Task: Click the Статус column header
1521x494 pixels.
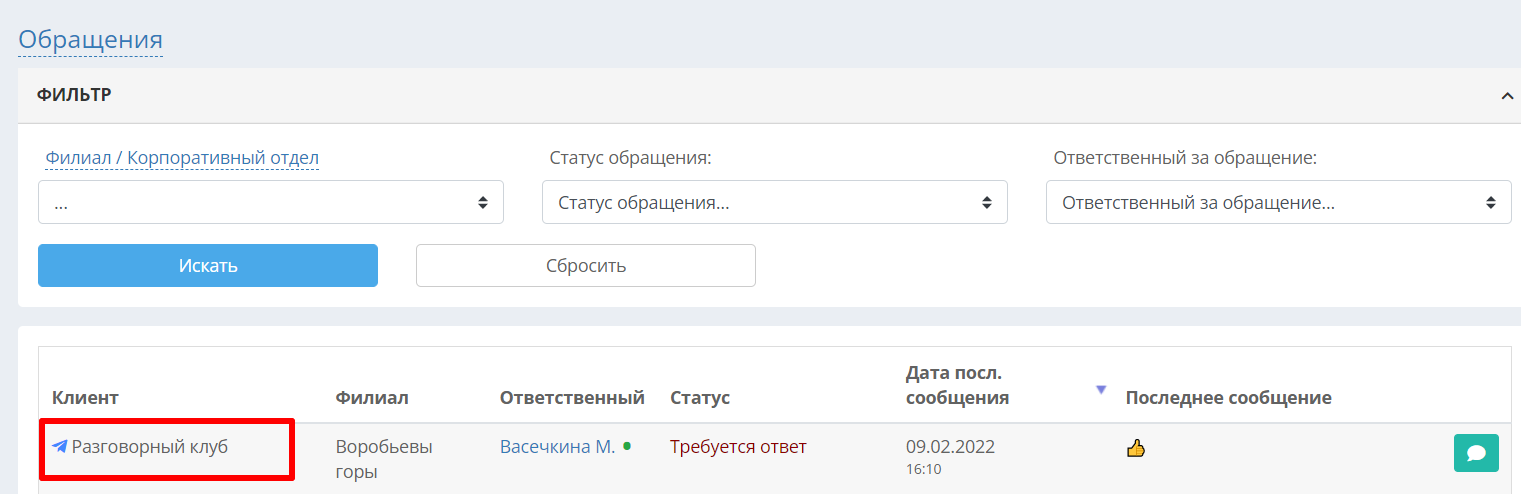Action: [700, 398]
